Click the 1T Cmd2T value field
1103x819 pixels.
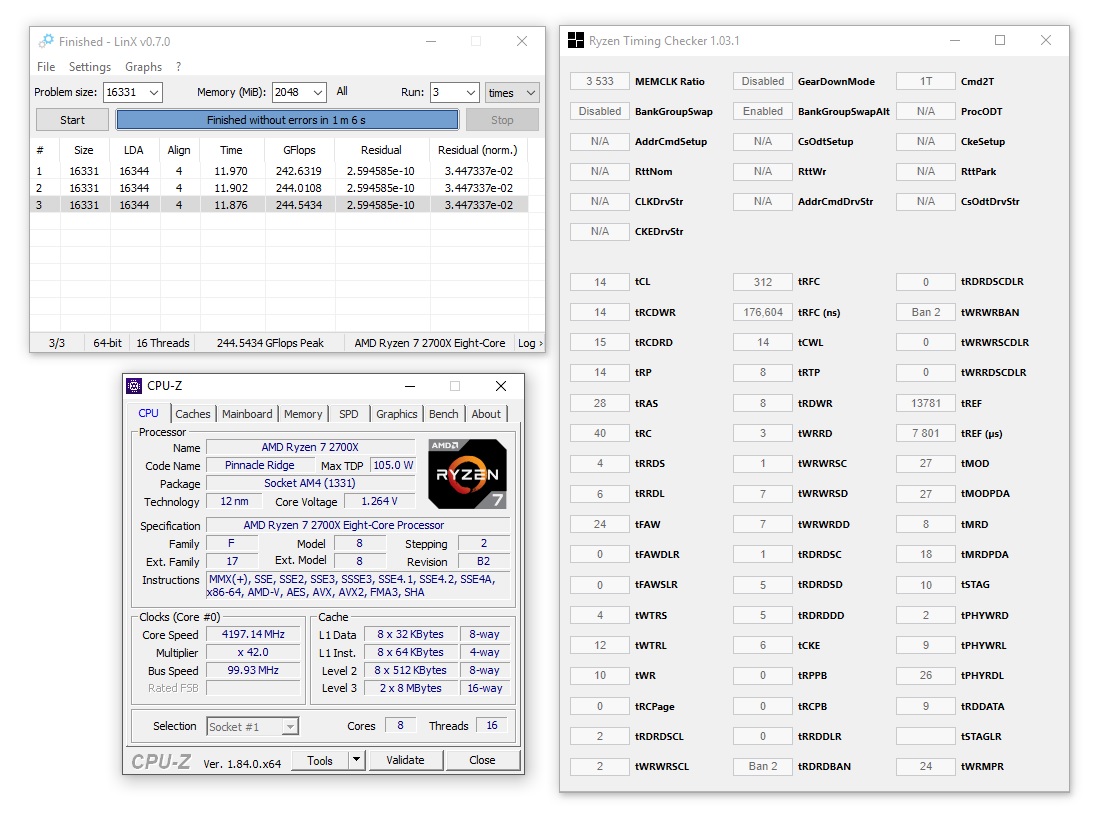(x=926, y=81)
